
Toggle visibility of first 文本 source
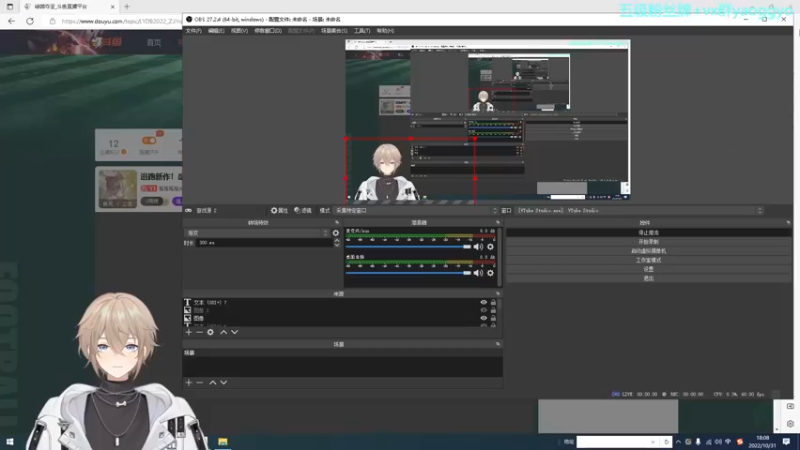point(484,302)
